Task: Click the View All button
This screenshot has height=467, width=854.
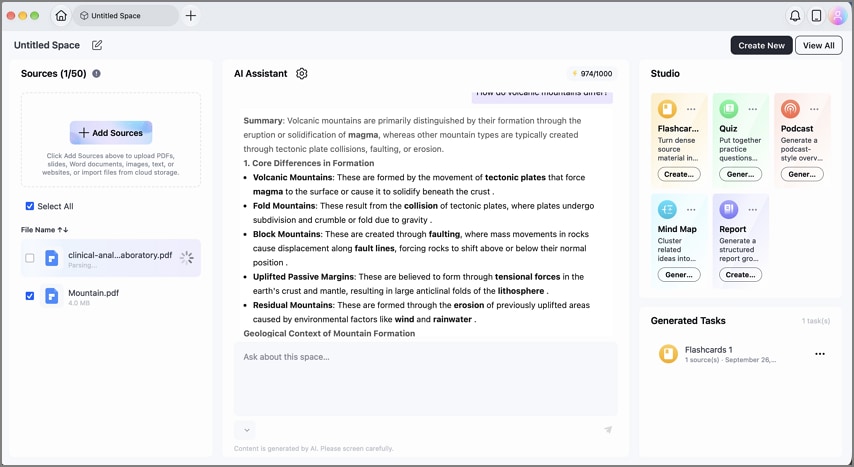Action: 818,45
